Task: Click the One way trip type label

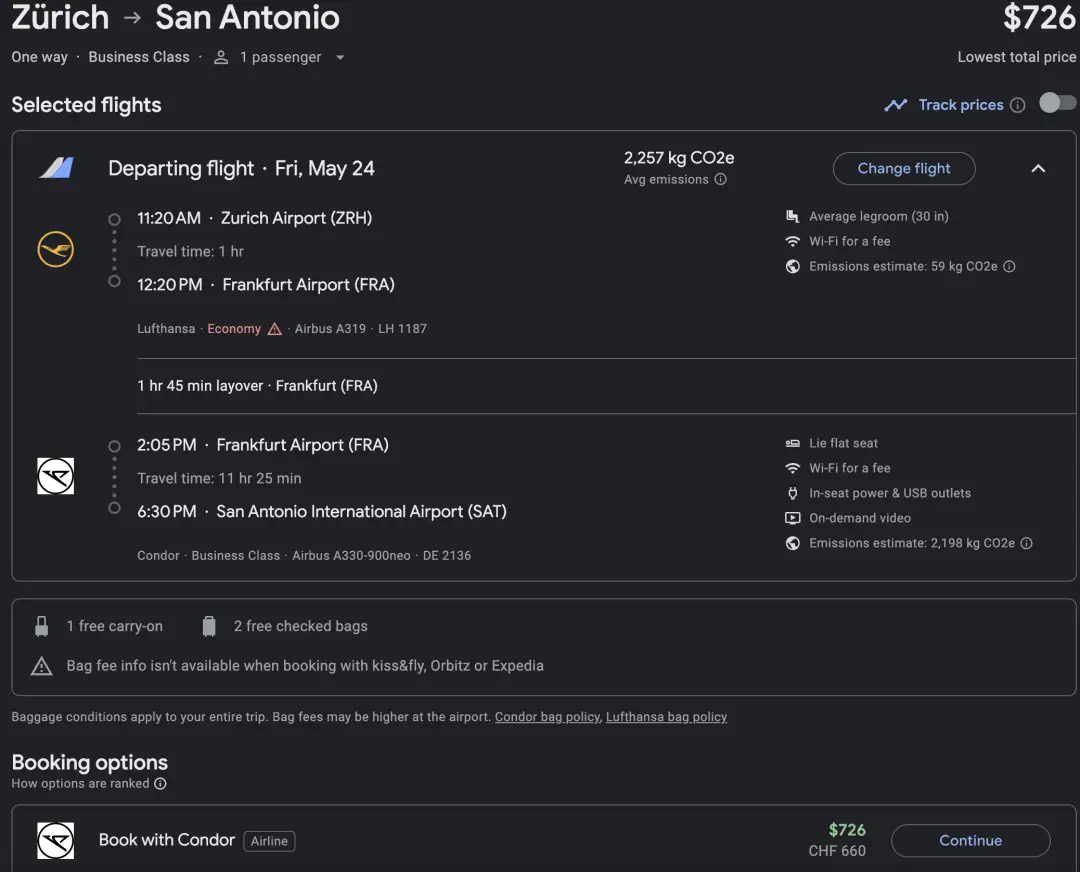Action: (x=40, y=57)
